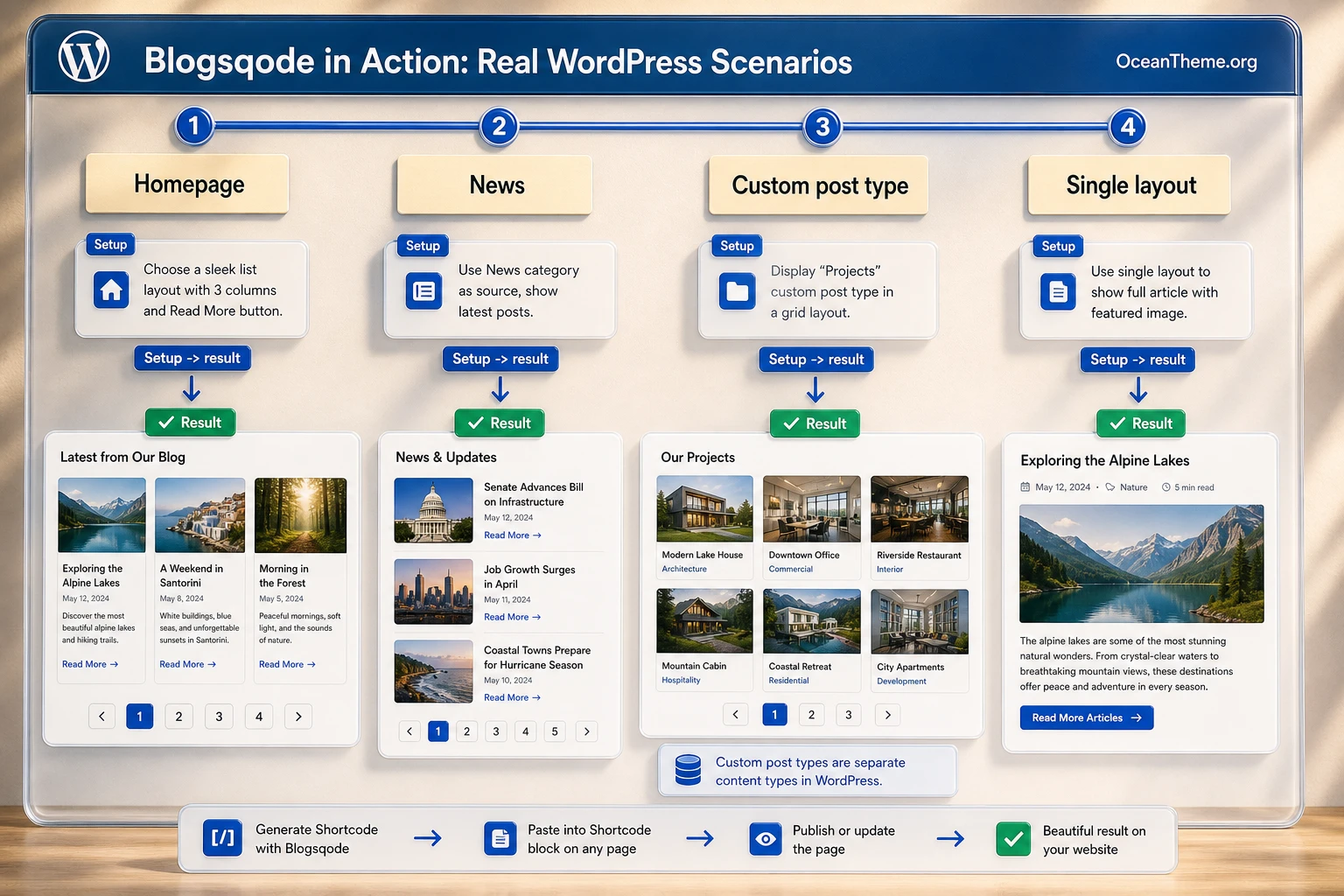Click the Architecture category under Modern Lake House
Image resolution: width=1344 pixels, height=896 pixels.
684,569
